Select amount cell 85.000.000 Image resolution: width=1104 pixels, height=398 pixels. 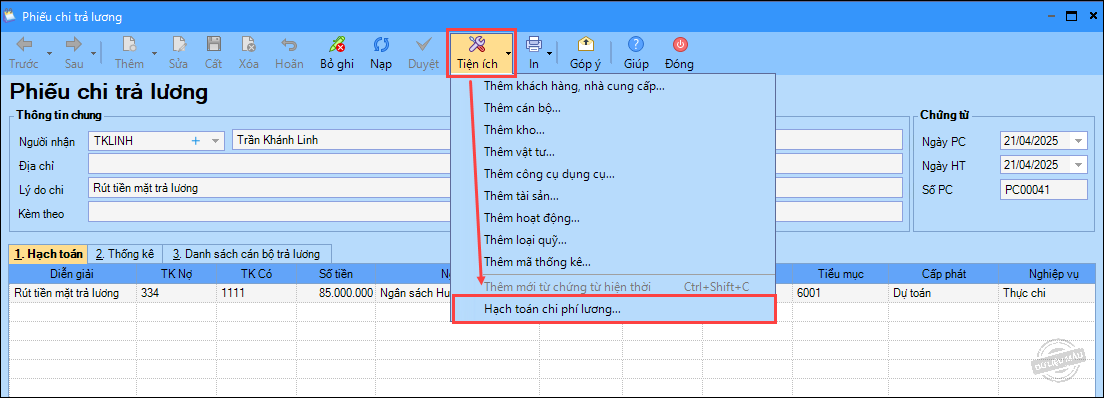pyautogui.click(x=336, y=293)
